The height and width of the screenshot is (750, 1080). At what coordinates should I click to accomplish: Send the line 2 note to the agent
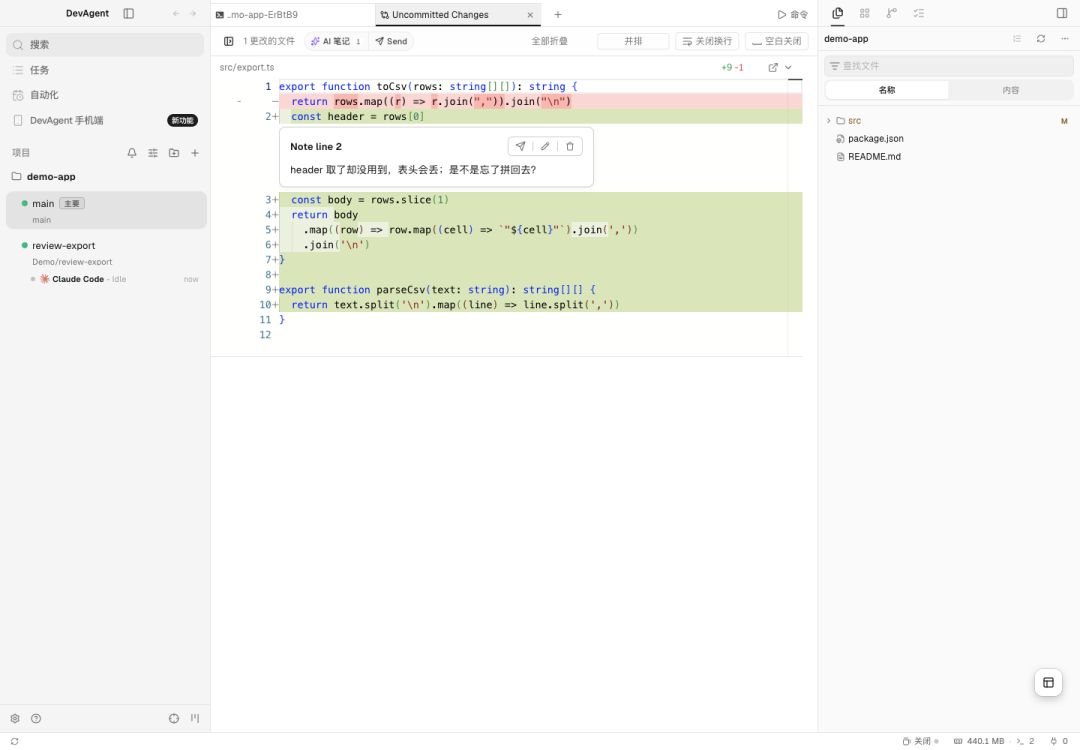pos(521,146)
